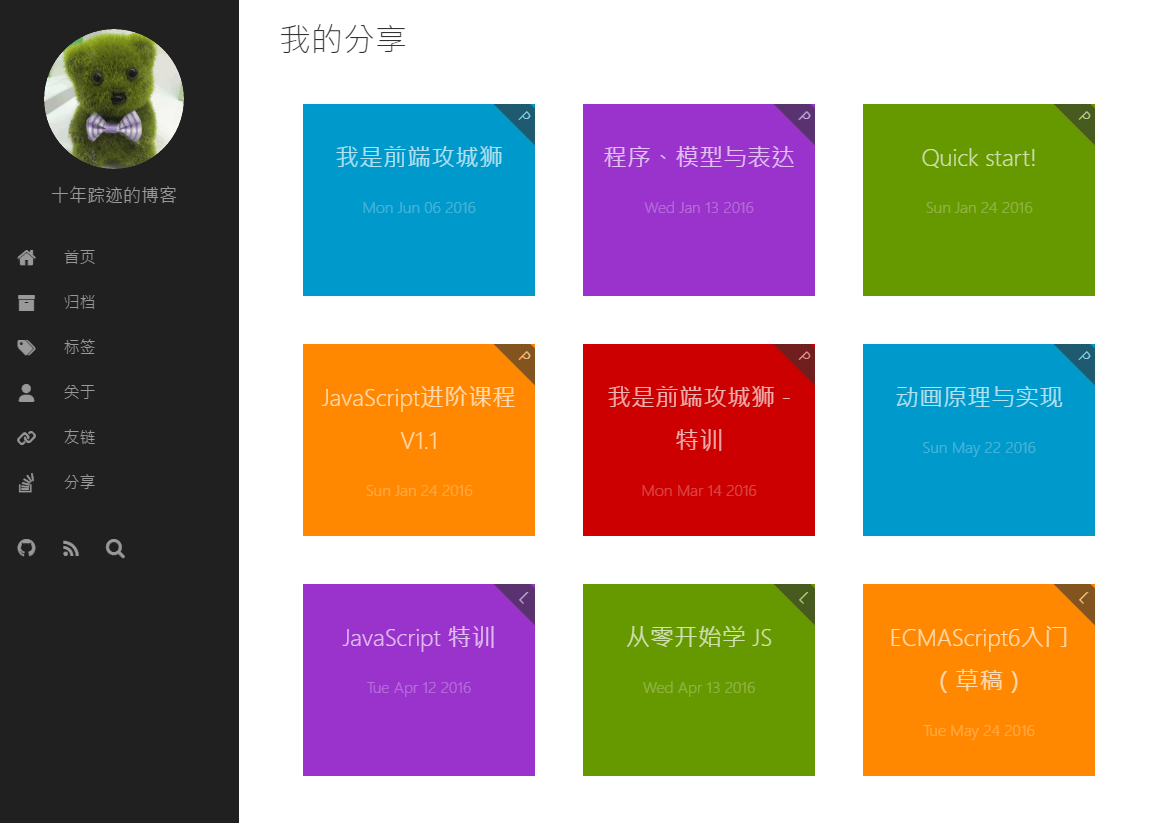
Task: Click the share icon beside 分享
Action: 27,483
